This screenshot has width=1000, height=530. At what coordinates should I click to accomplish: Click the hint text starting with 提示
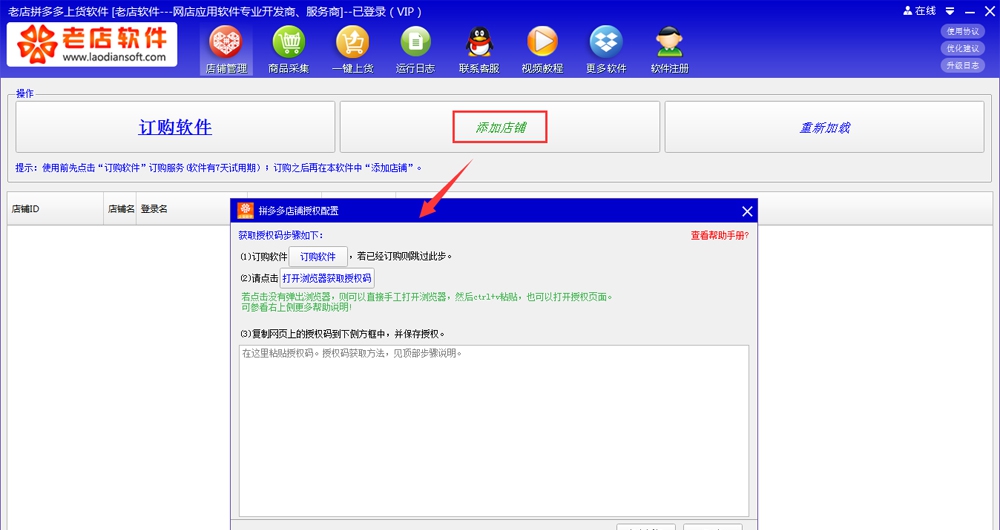click(219, 168)
